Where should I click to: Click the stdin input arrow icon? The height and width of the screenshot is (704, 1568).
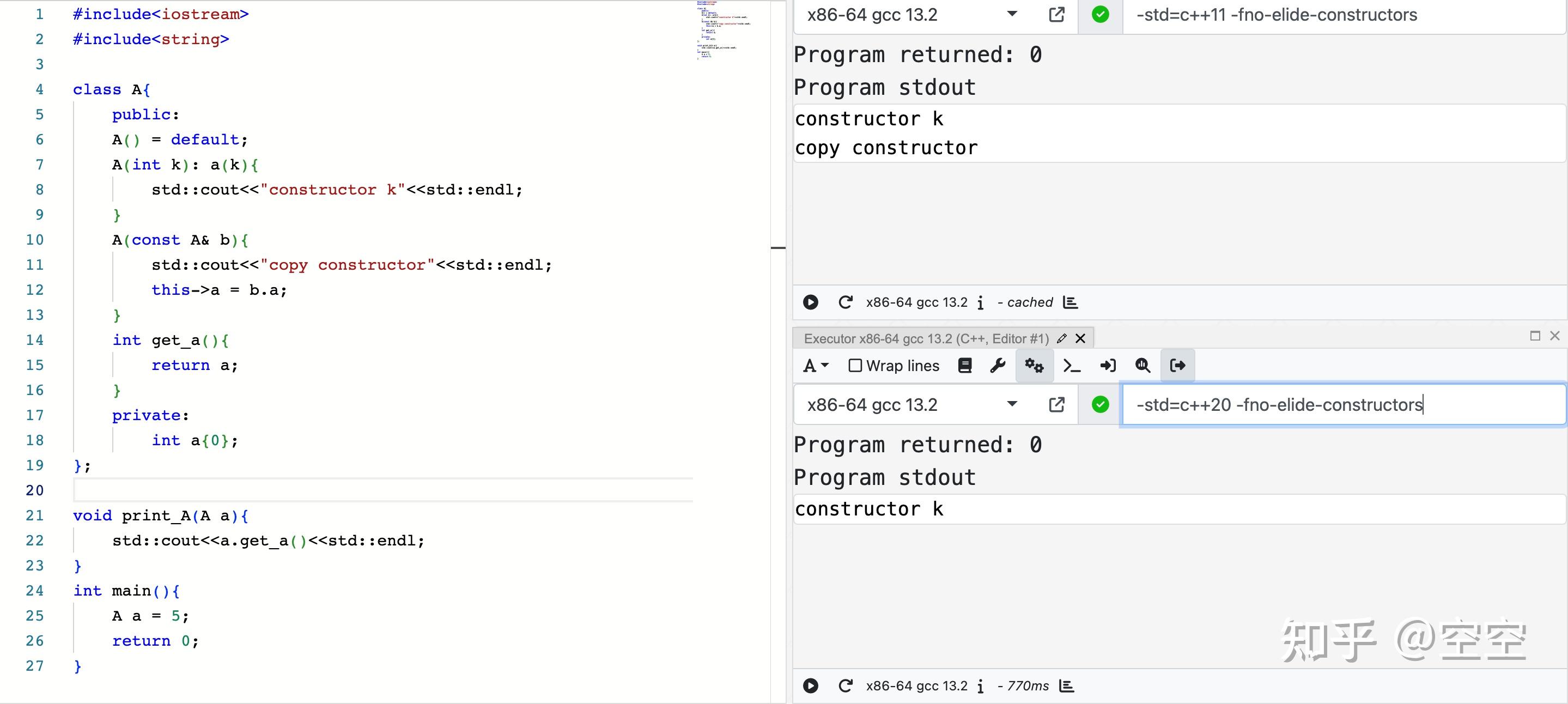click(x=1108, y=366)
